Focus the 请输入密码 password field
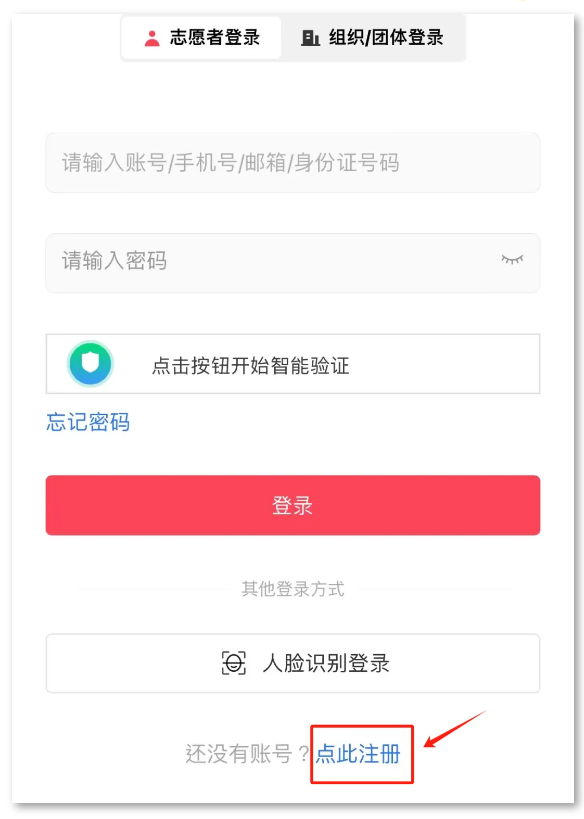584x819 pixels. point(293,263)
